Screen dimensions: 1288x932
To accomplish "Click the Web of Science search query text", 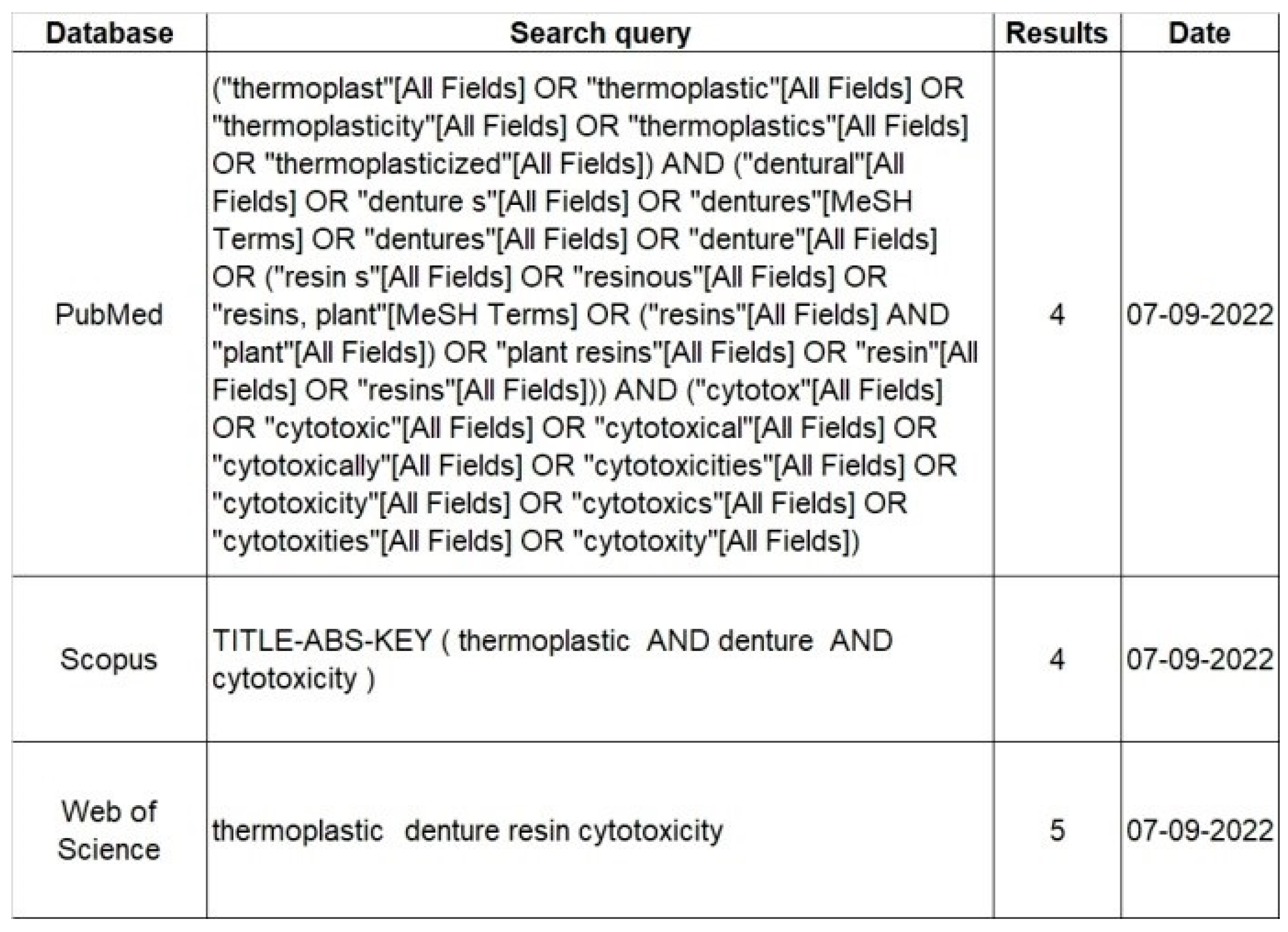I will pyautogui.click(x=467, y=830).
